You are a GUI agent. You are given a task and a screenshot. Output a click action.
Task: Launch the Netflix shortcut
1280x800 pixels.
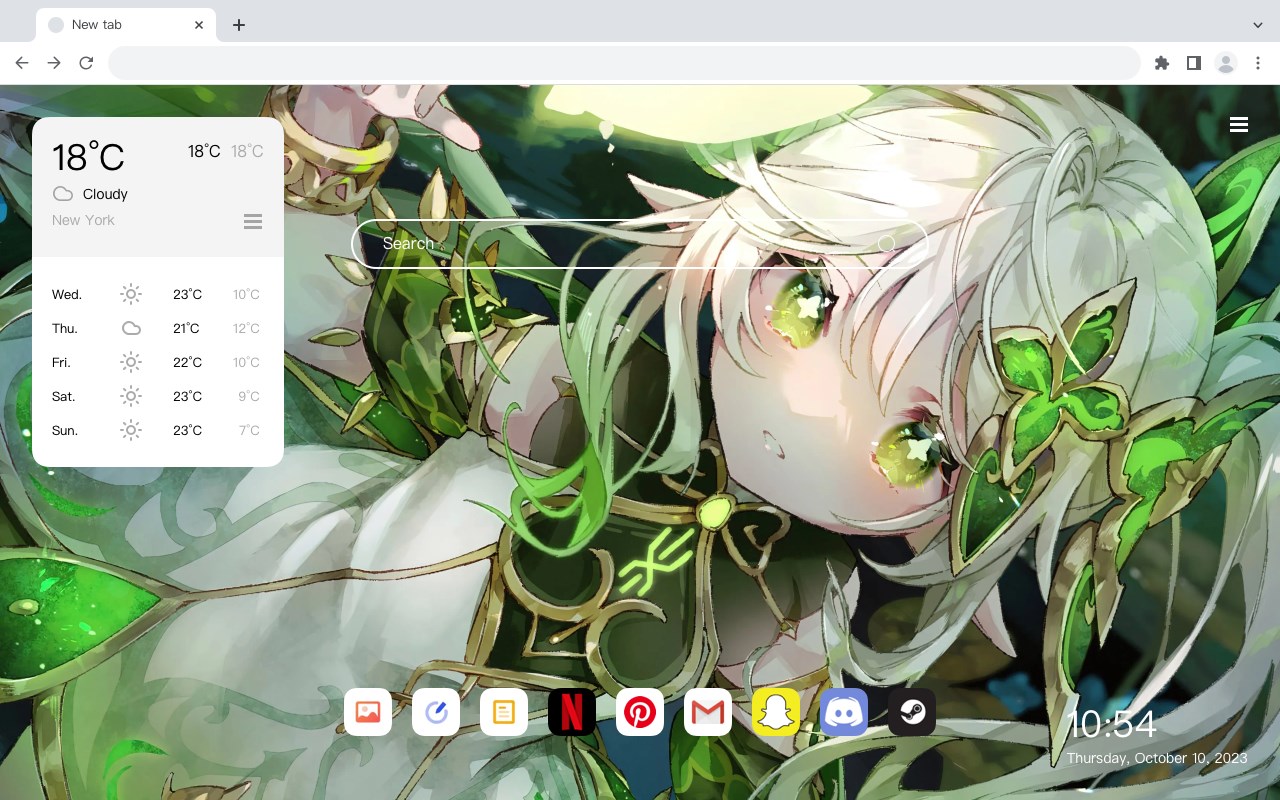(572, 712)
